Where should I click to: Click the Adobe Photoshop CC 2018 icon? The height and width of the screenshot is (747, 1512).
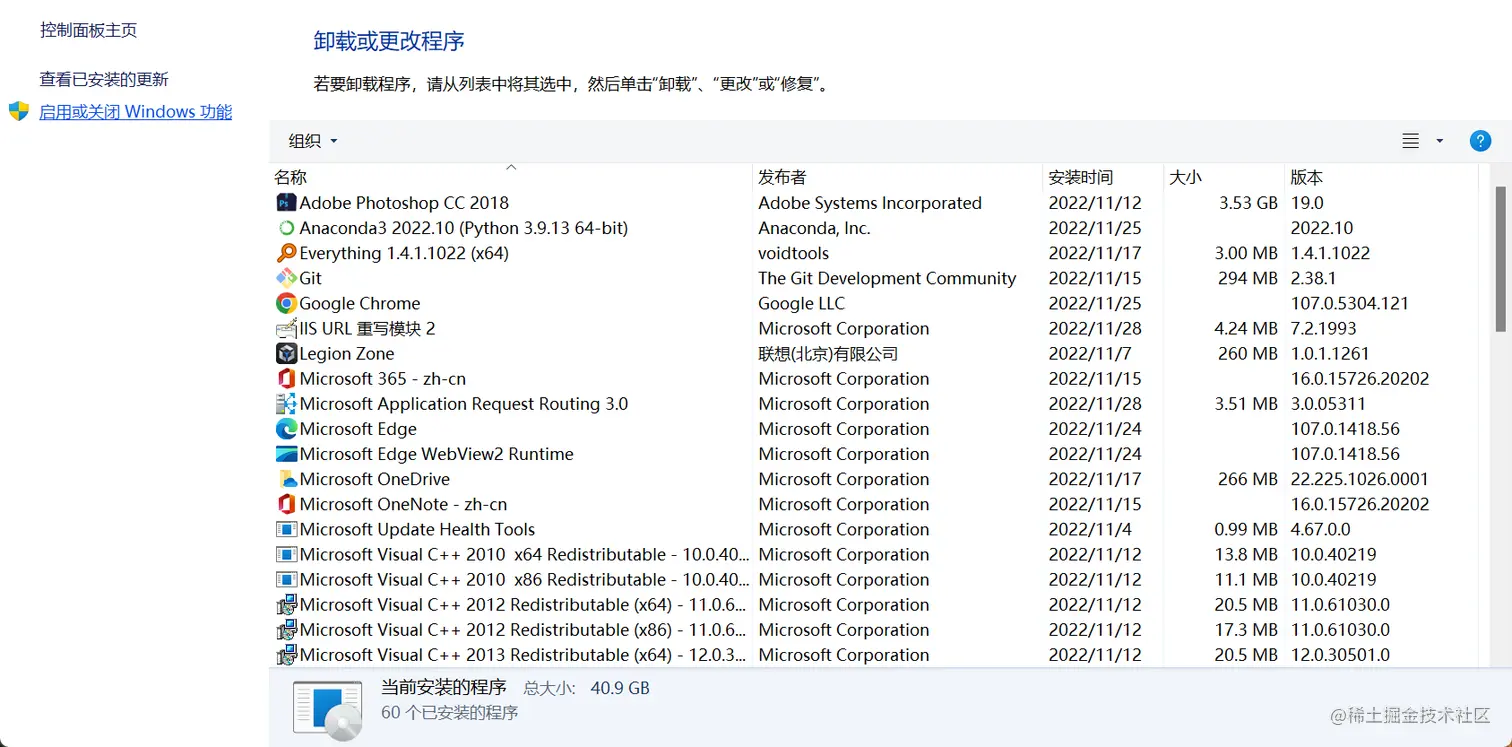pos(286,203)
